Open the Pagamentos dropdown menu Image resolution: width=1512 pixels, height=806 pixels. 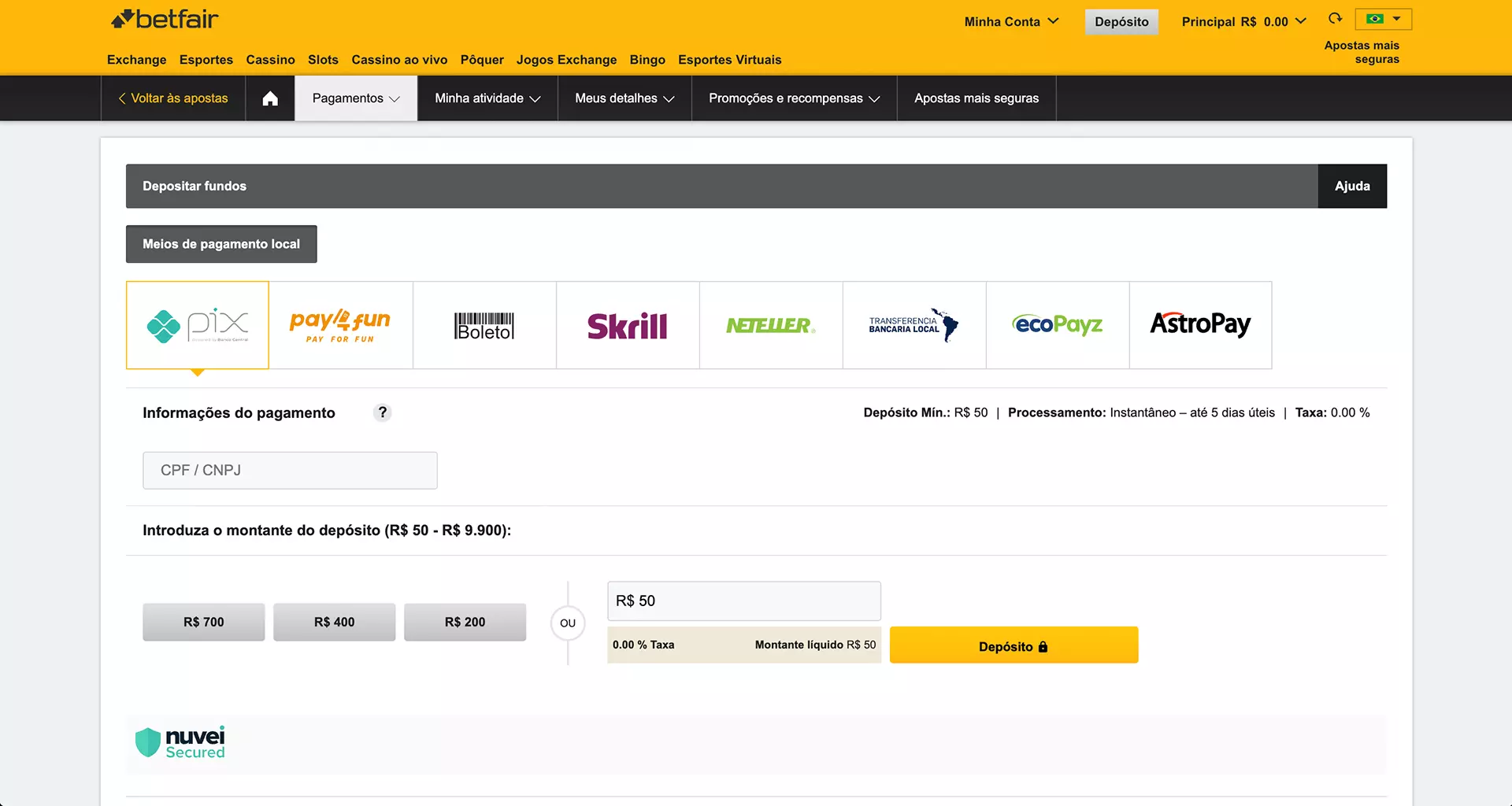pyautogui.click(x=356, y=98)
